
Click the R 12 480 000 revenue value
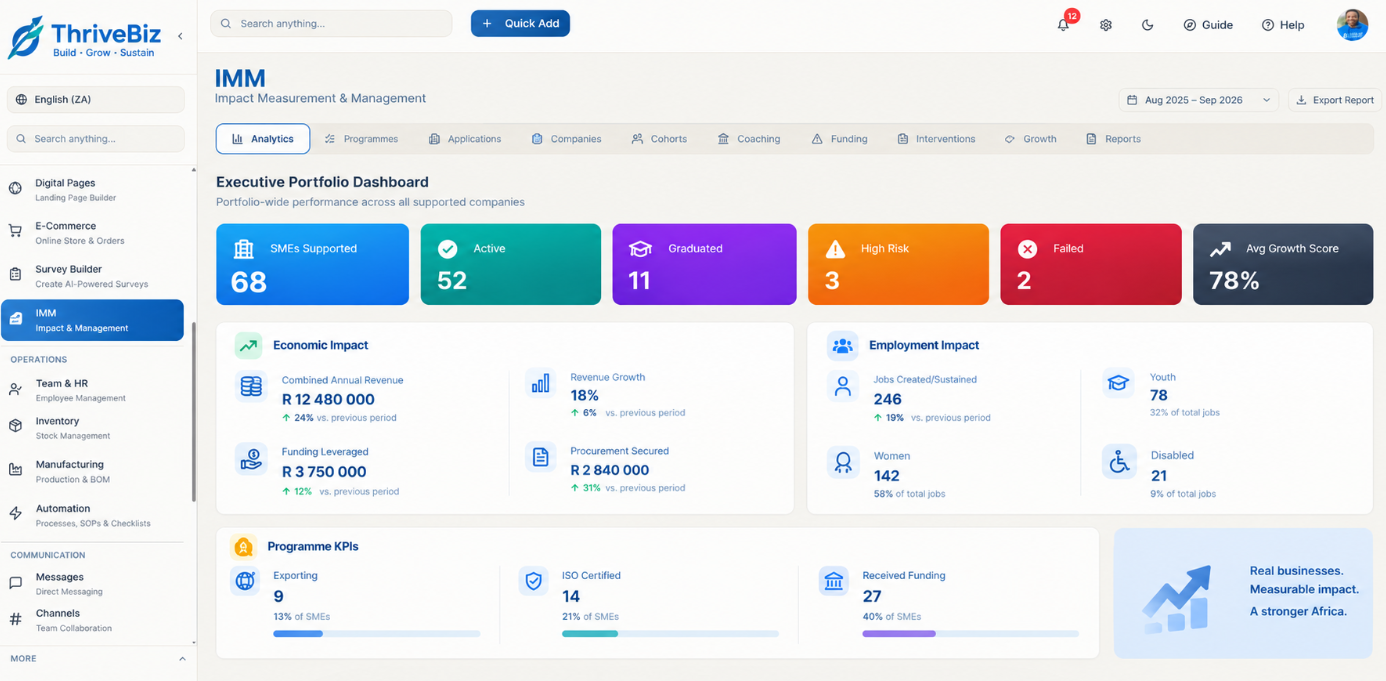tap(328, 399)
